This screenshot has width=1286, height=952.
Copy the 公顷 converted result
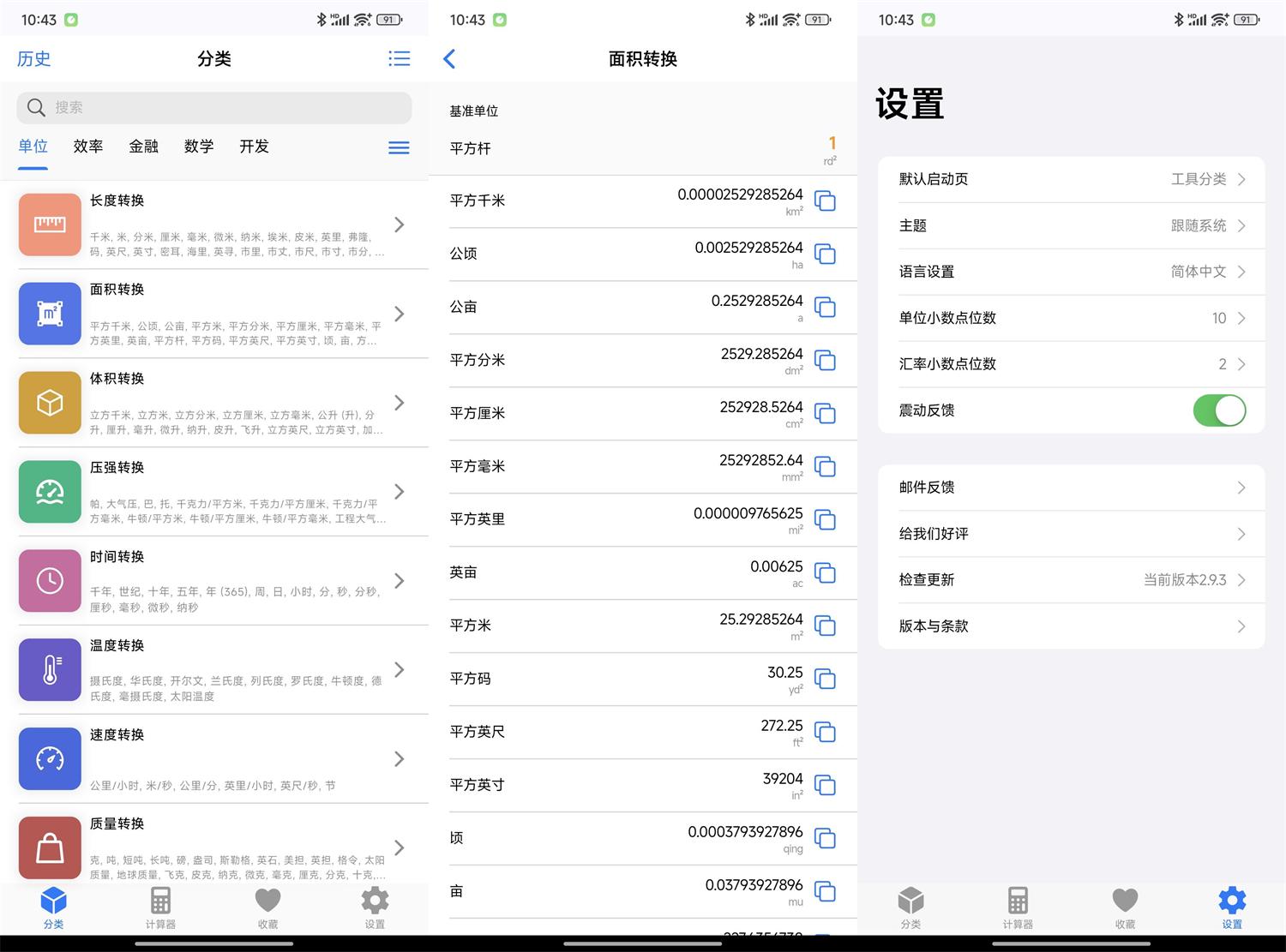coord(825,254)
